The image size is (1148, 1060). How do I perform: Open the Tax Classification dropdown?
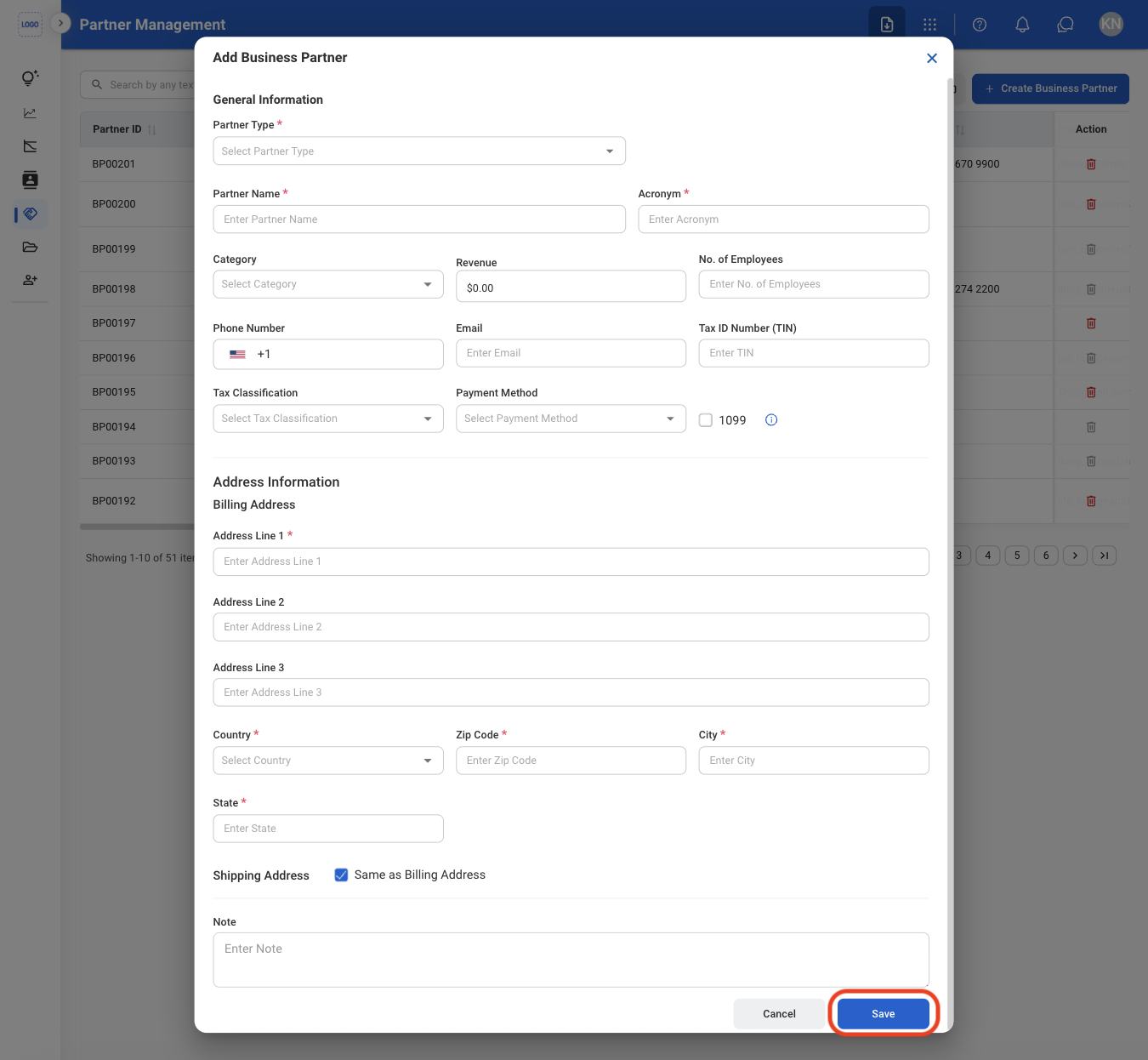pyautogui.click(x=328, y=419)
